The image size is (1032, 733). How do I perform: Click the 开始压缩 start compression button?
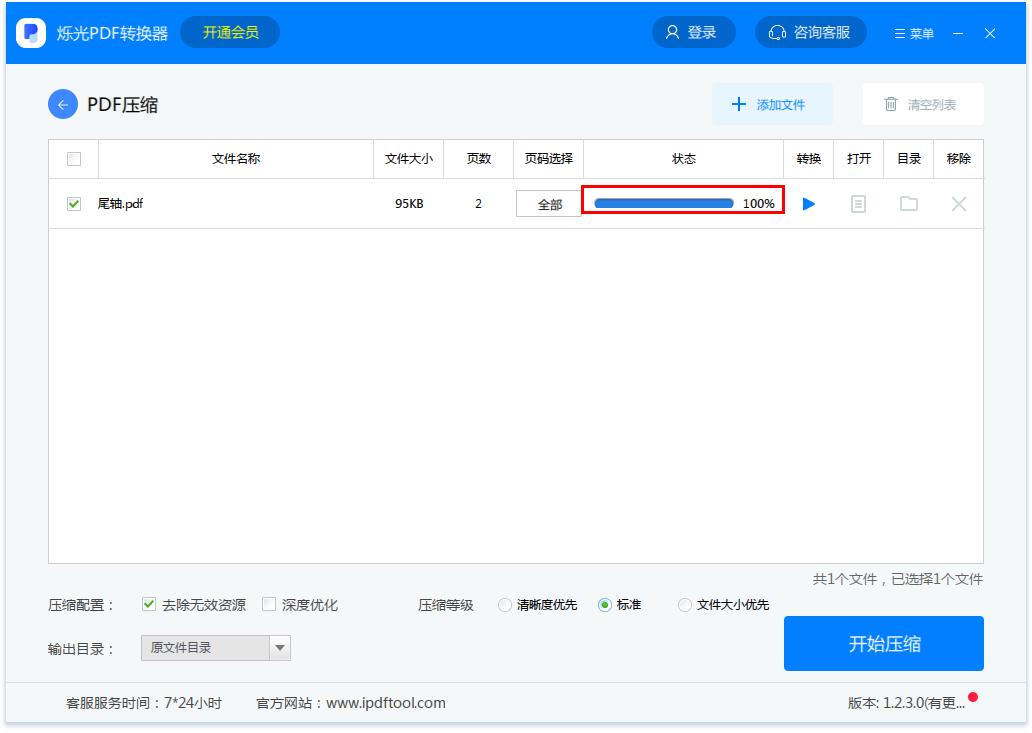(x=882, y=644)
